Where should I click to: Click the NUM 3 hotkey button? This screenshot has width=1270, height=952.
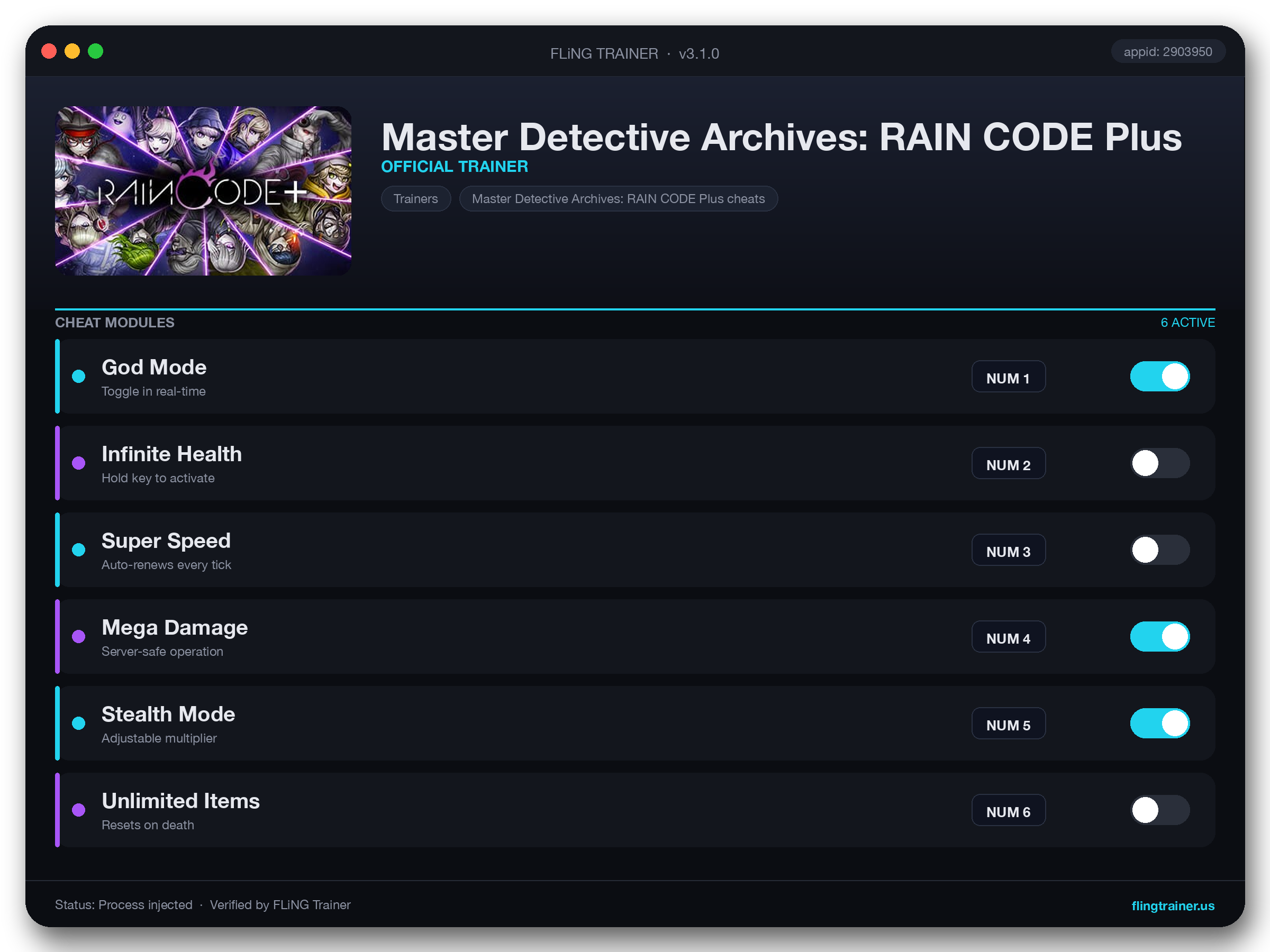tap(1008, 550)
